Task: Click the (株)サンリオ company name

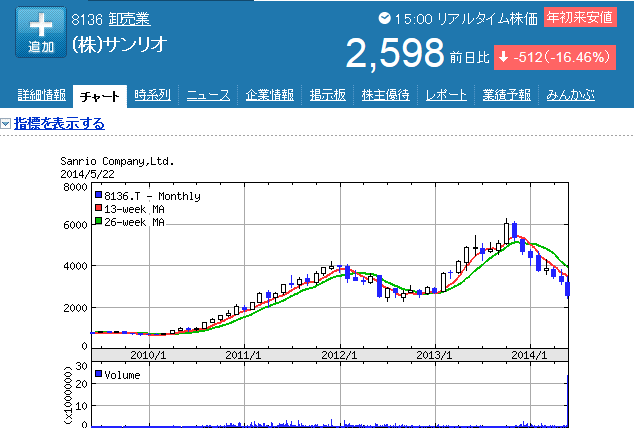Action: 119,45
